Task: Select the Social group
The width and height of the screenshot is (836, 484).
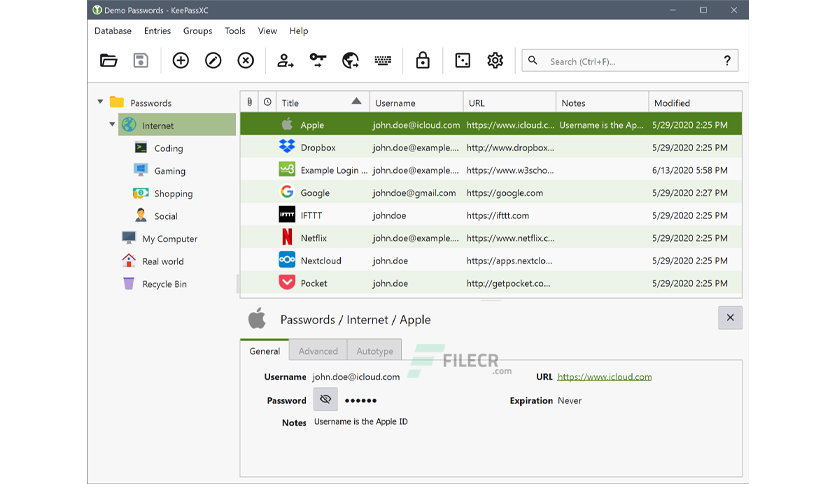Action: click(165, 216)
